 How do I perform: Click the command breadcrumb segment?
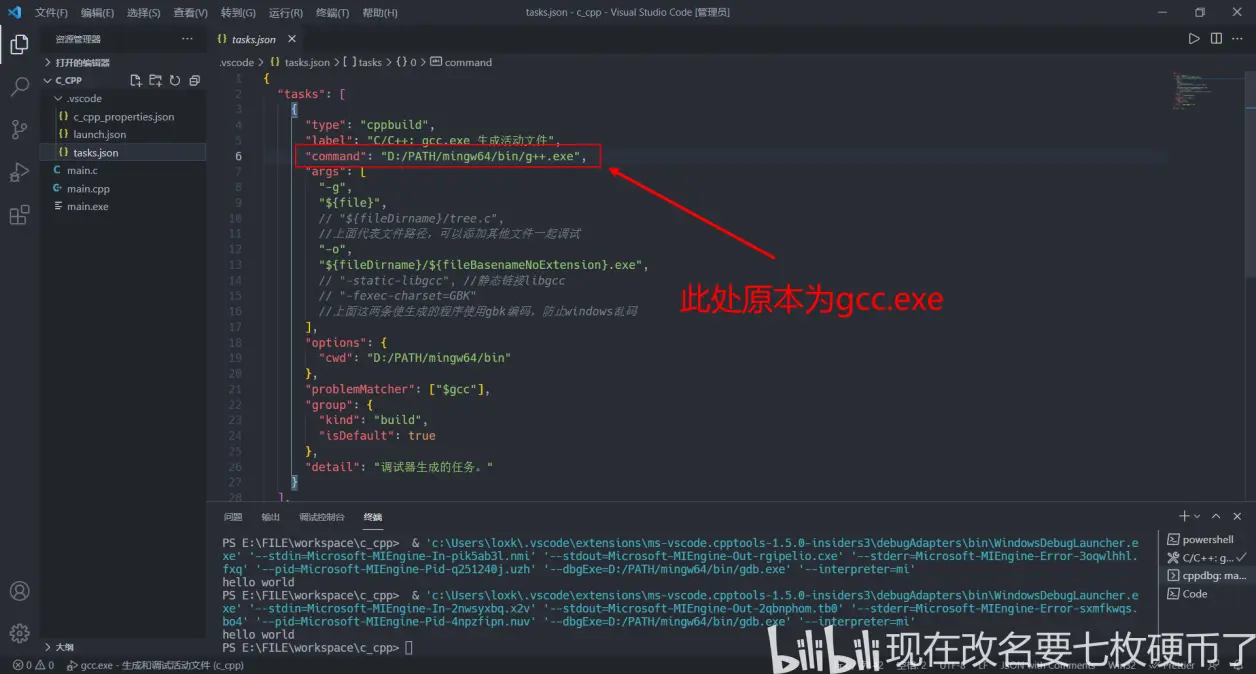pos(461,62)
